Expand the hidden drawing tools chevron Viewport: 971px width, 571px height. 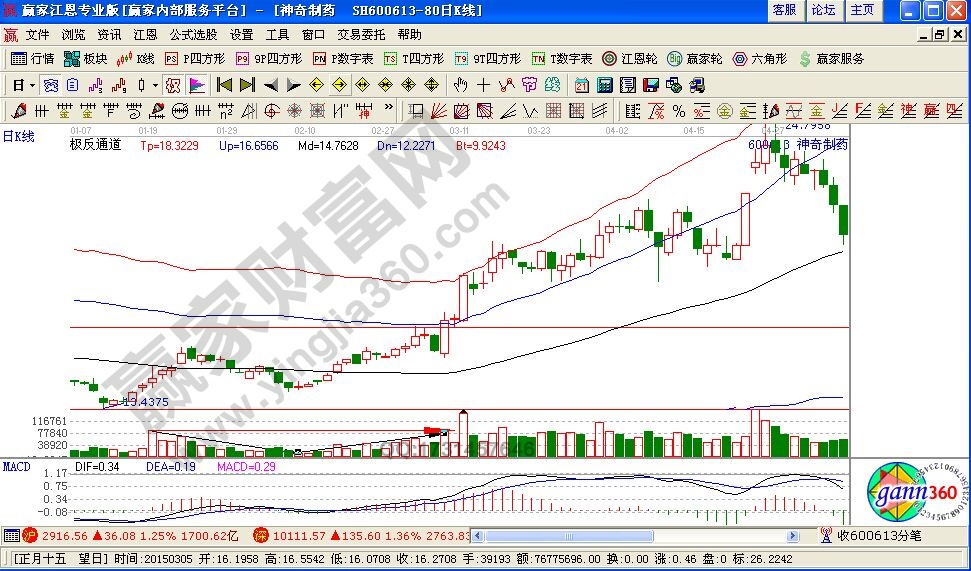[x=389, y=110]
